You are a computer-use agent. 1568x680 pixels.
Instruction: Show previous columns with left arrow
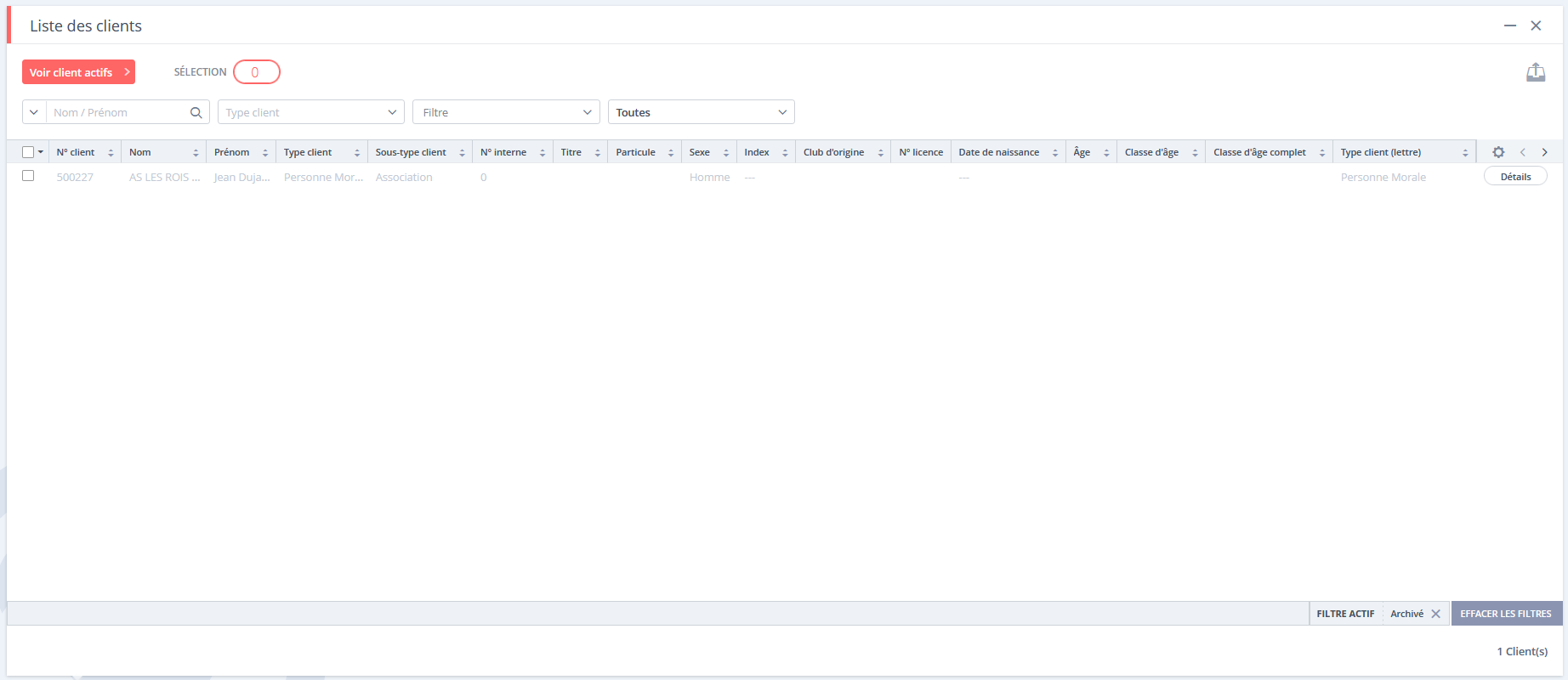pos(1523,152)
